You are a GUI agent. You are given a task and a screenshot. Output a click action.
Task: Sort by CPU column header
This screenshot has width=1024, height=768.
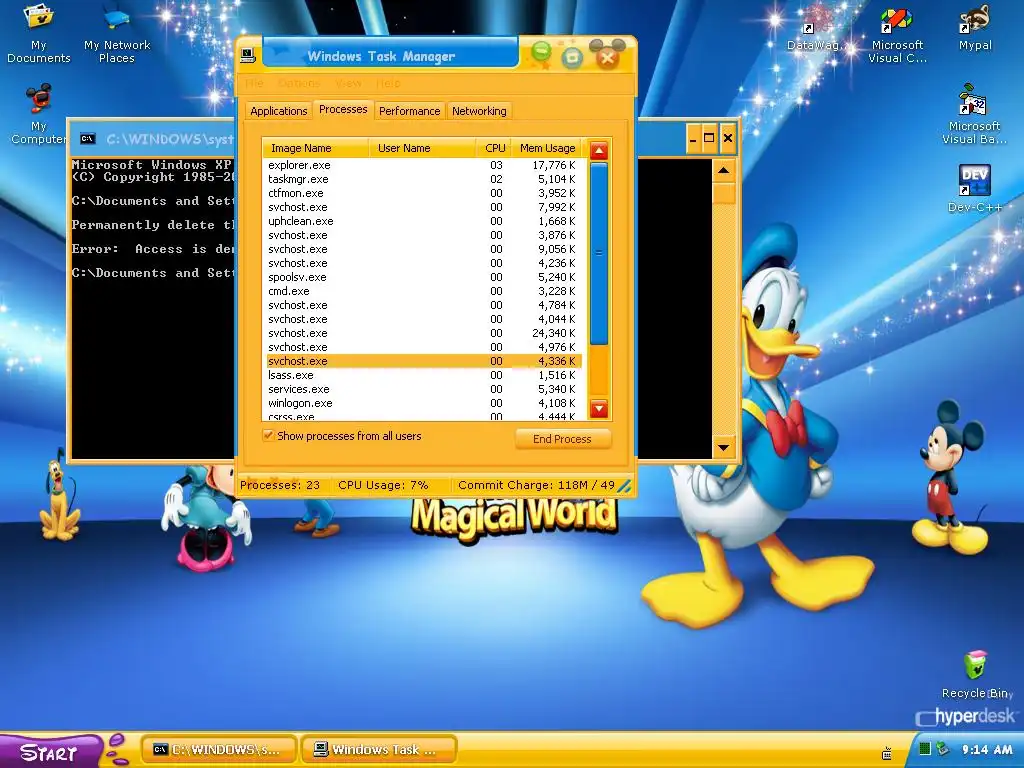pos(494,148)
